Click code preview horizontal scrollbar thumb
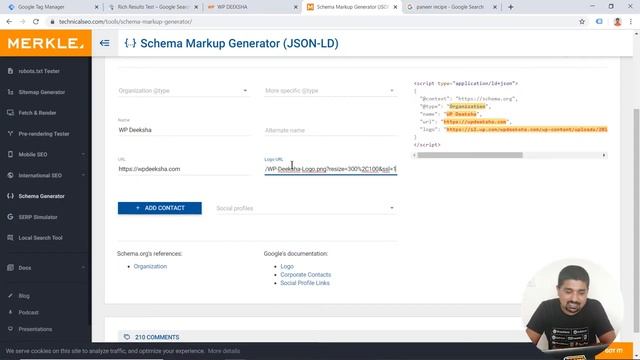Viewport: 640px width, 360px height. pos(470,155)
